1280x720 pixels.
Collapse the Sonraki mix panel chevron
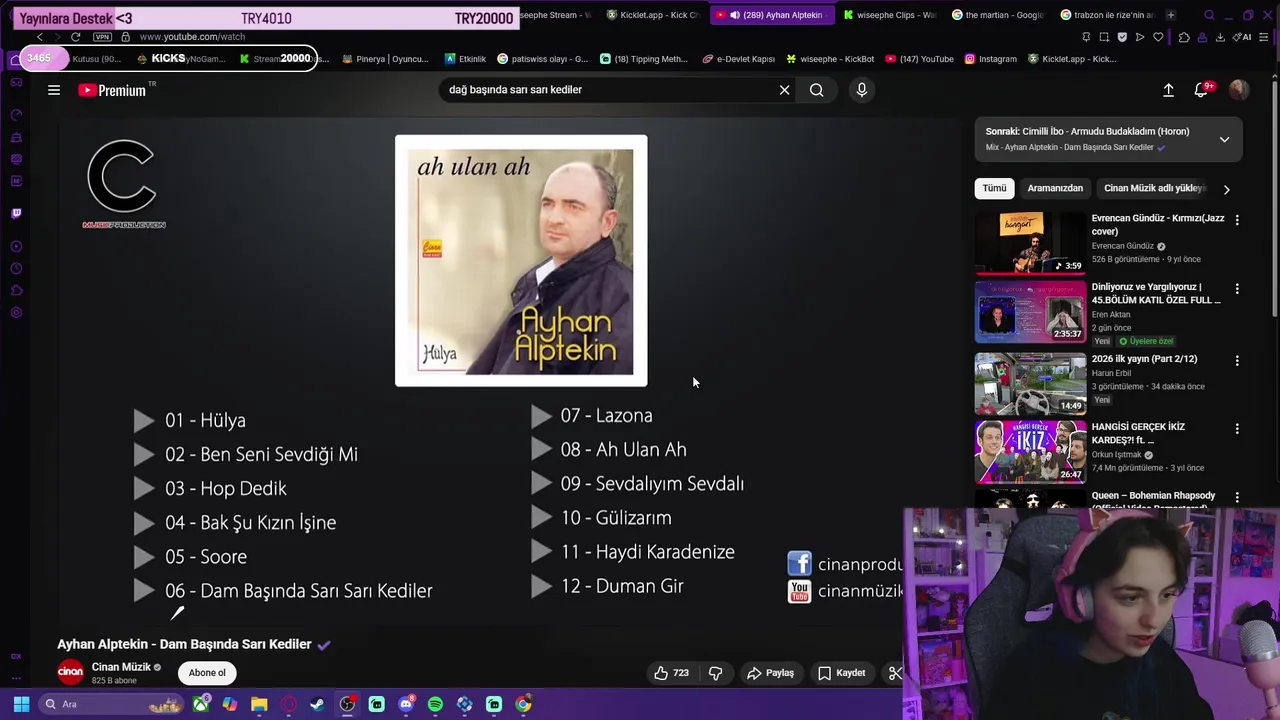coord(1224,139)
